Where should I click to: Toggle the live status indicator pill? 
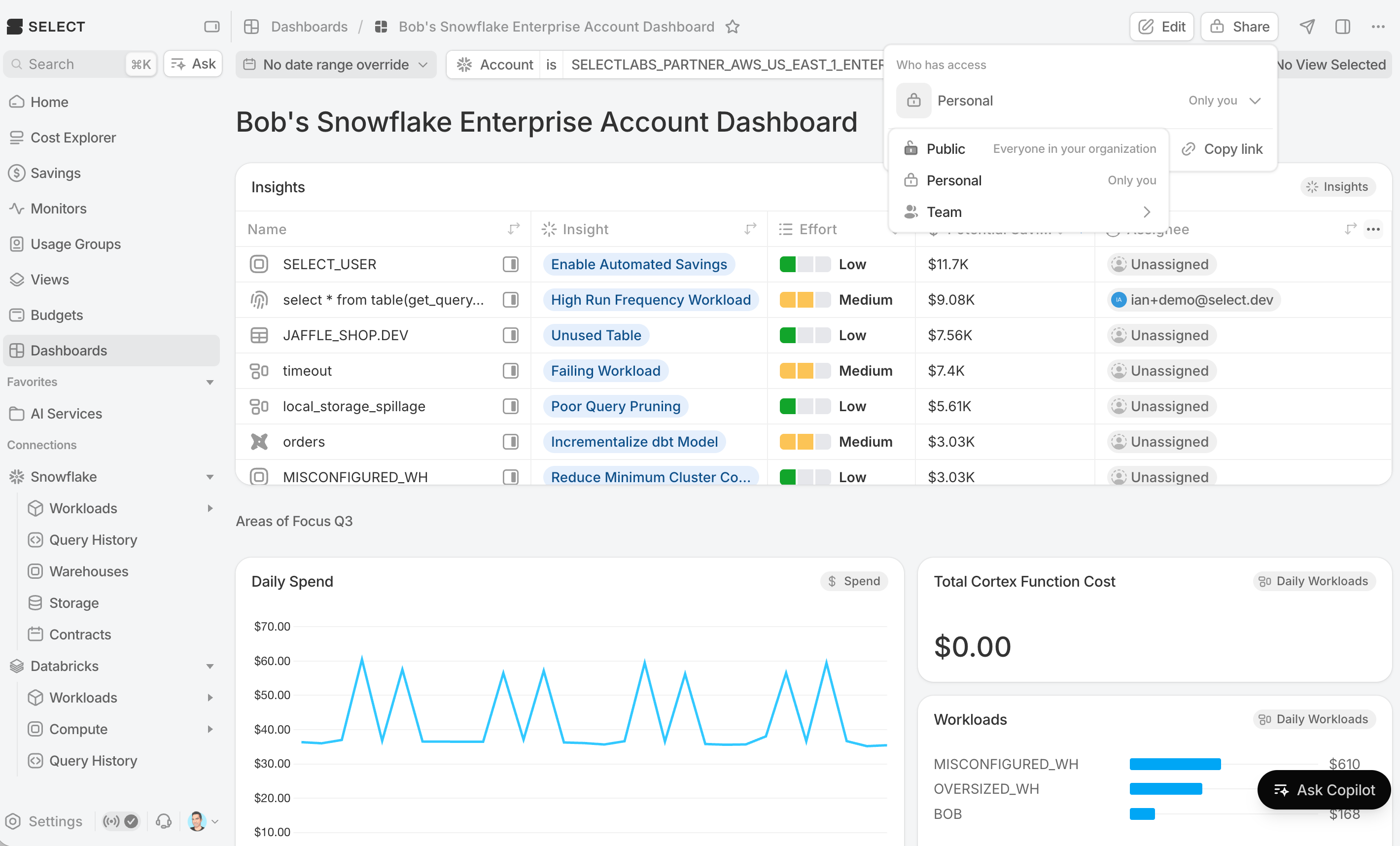tap(120, 821)
